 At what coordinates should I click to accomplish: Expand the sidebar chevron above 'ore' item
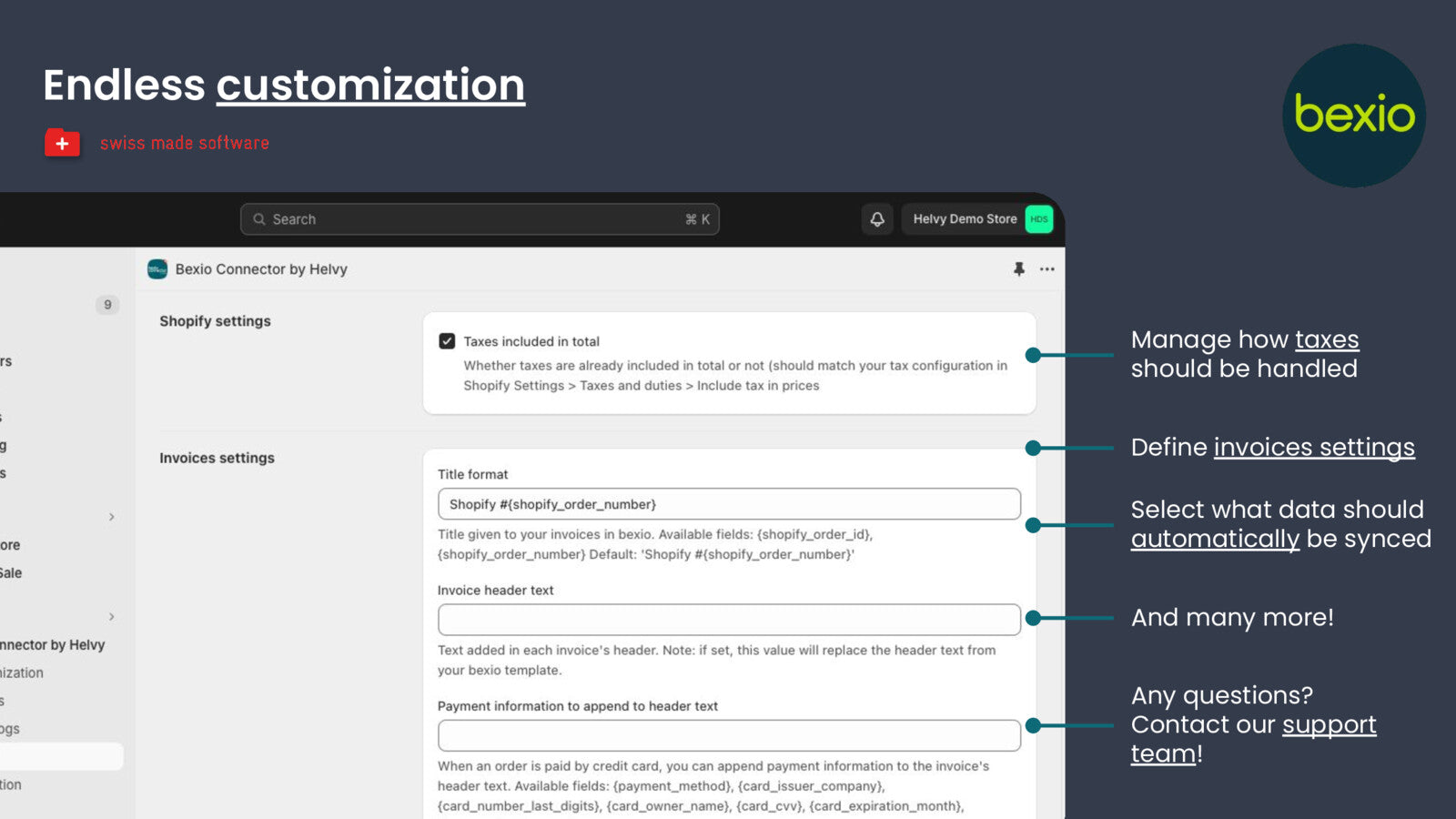[112, 517]
